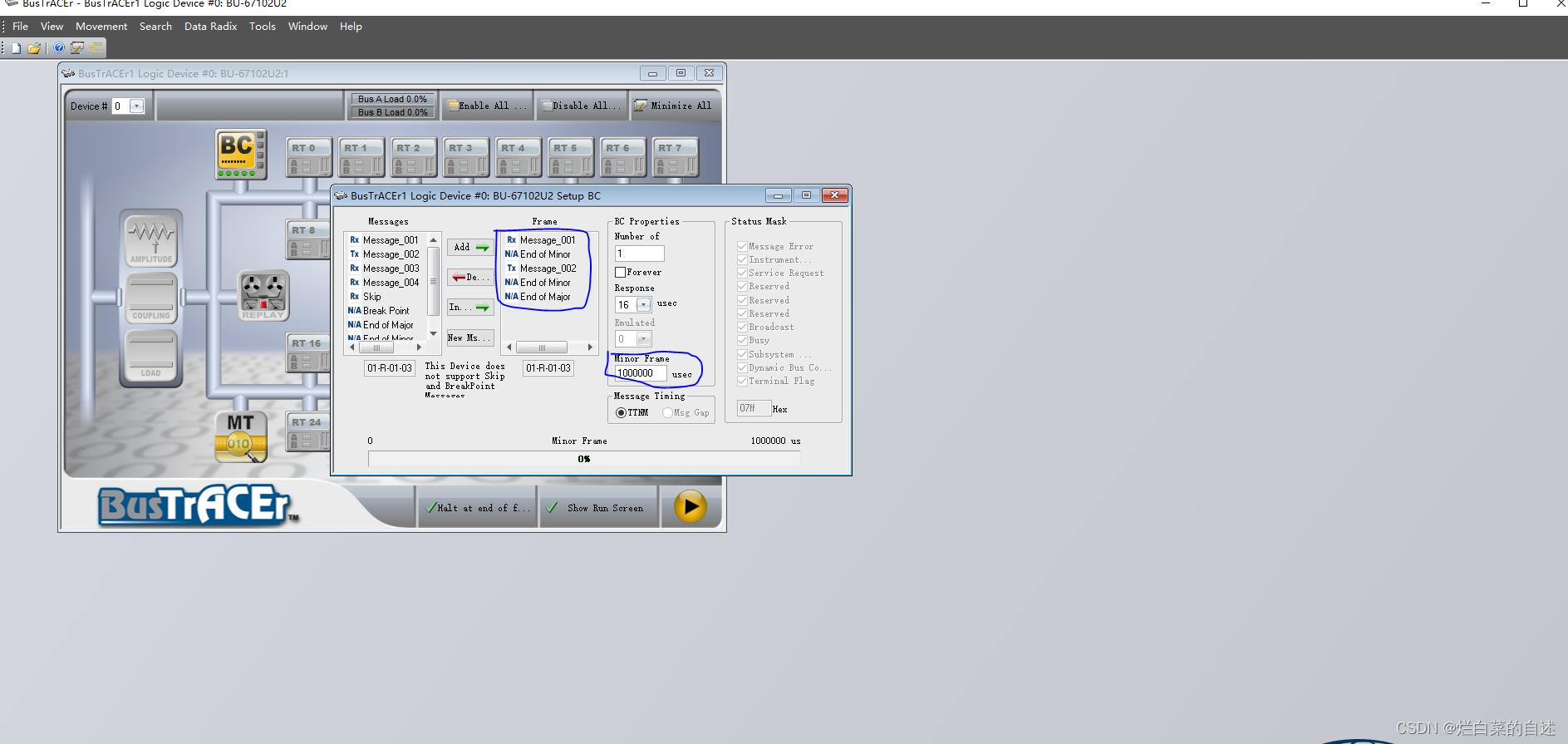Image resolution: width=1568 pixels, height=744 pixels.
Task: Open the Tools menu
Action: [263, 27]
